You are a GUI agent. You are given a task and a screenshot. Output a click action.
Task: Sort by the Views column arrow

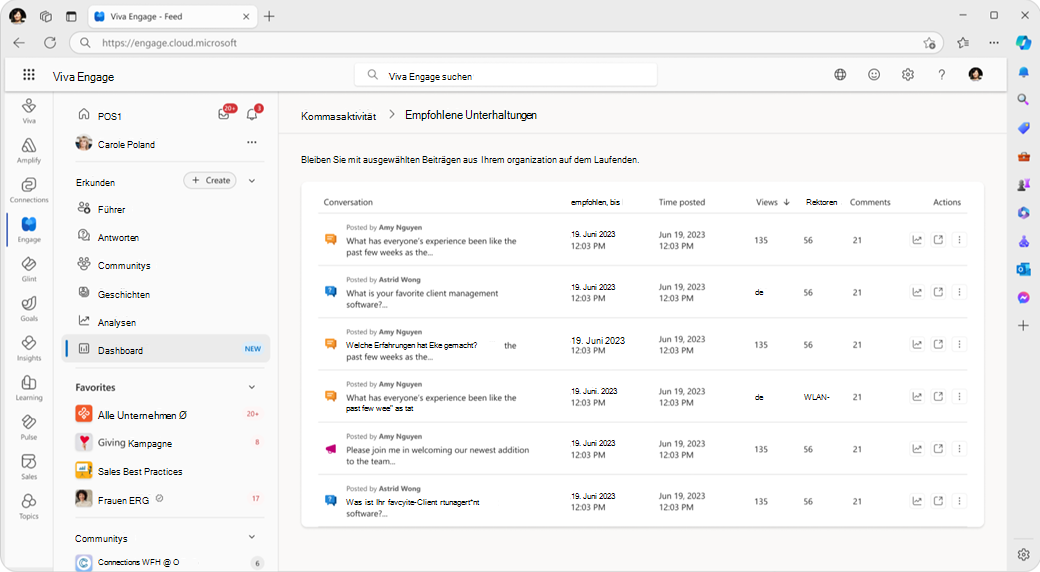[787, 202]
